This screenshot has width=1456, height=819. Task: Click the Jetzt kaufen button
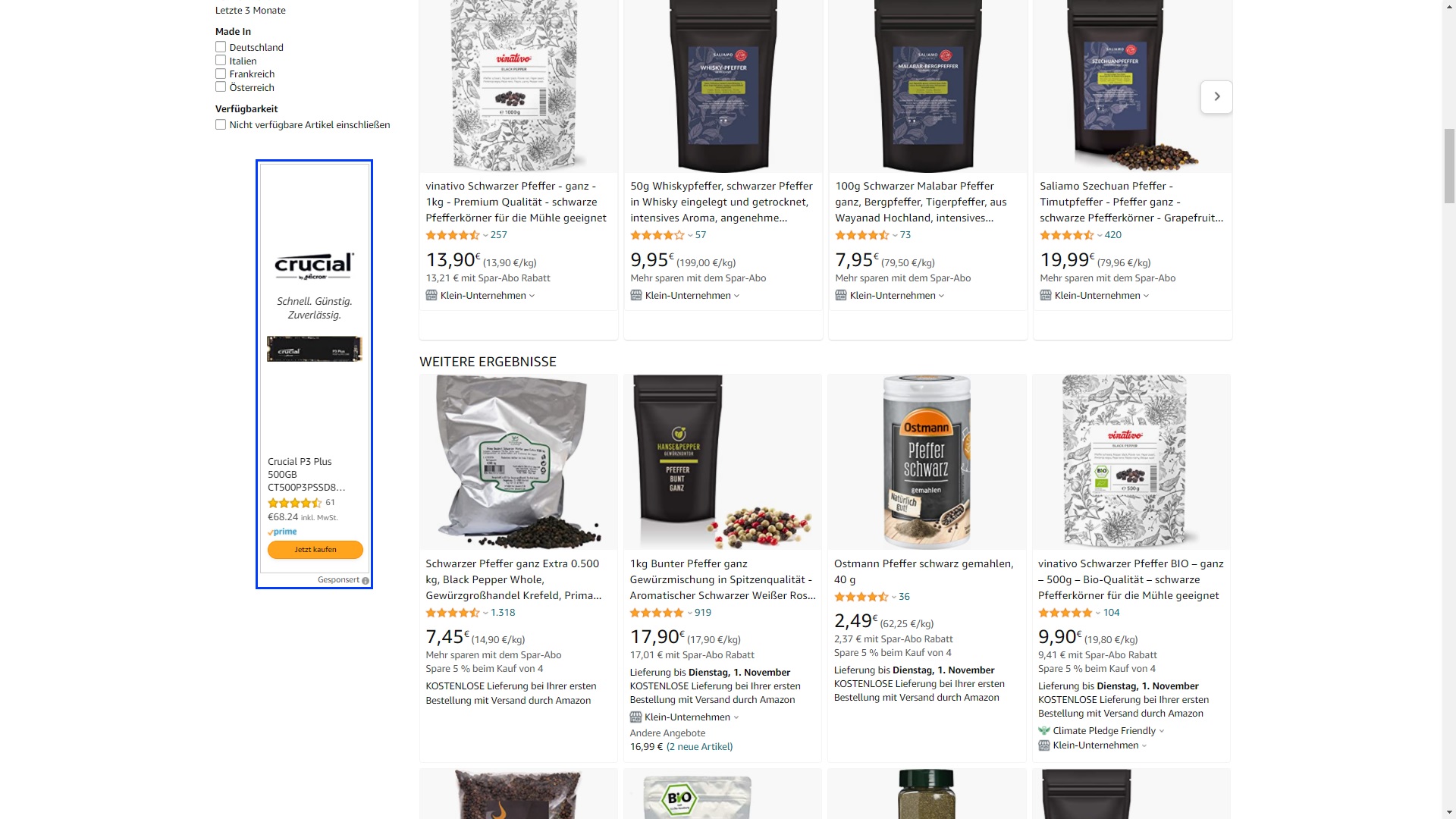tap(315, 549)
